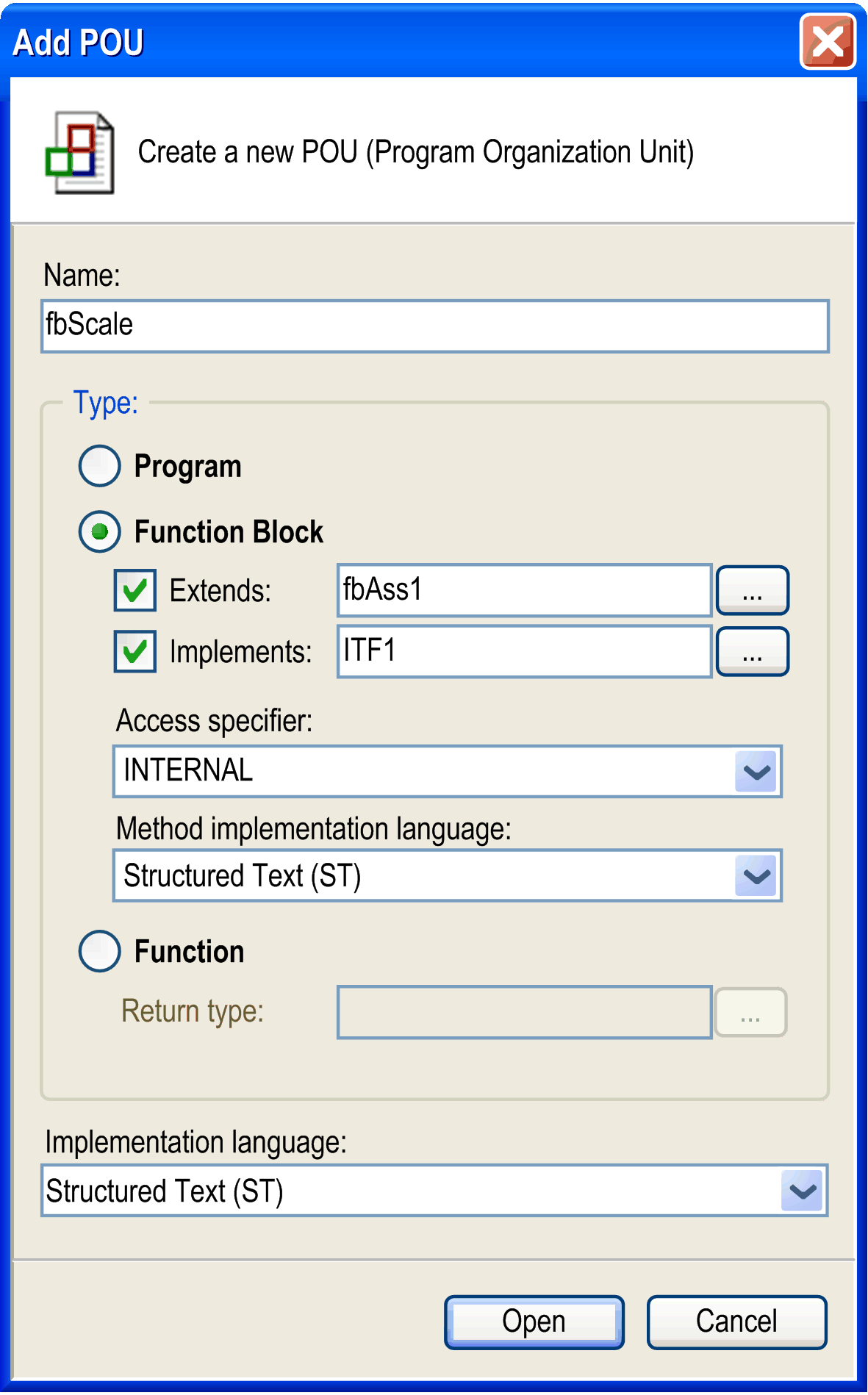Click the Return type ... browse button
This screenshot has height=1395, width=868.
click(x=750, y=1012)
